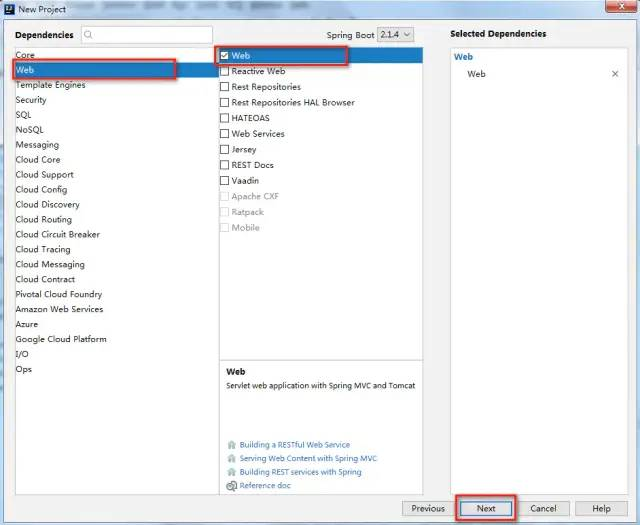Check the Rest Repositories option
The width and height of the screenshot is (640, 525).
click(x=224, y=87)
